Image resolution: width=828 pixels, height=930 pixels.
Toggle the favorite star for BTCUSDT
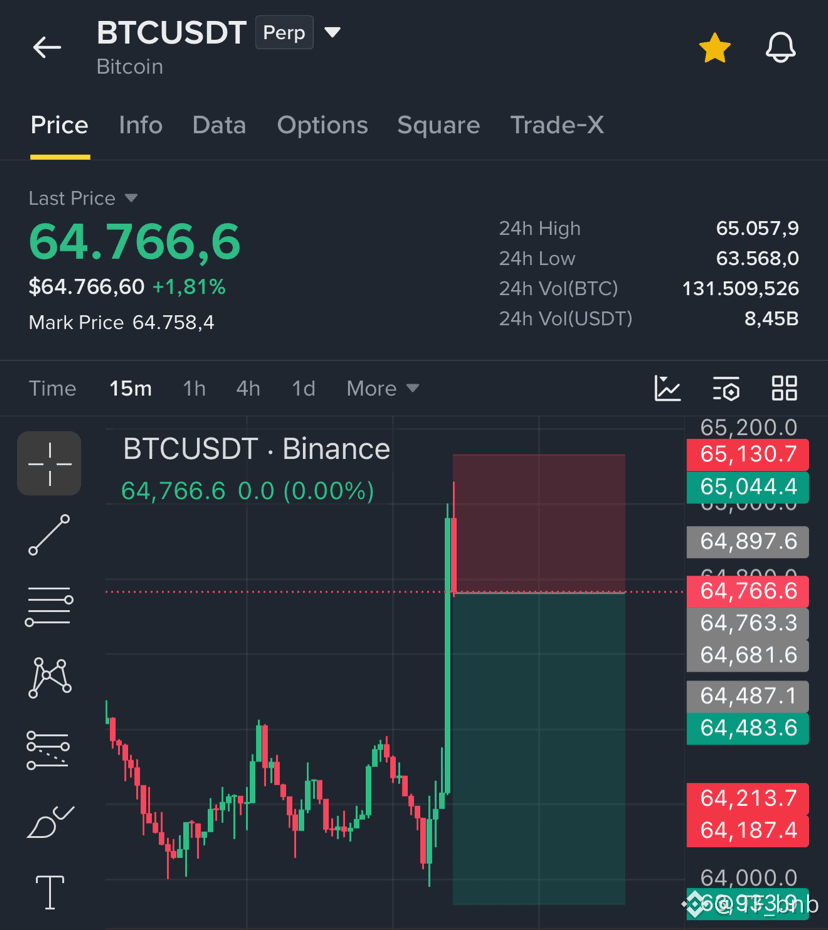click(715, 48)
